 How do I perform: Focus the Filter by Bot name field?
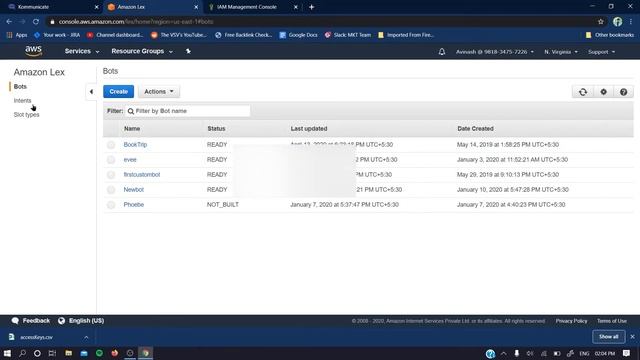[188, 111]
